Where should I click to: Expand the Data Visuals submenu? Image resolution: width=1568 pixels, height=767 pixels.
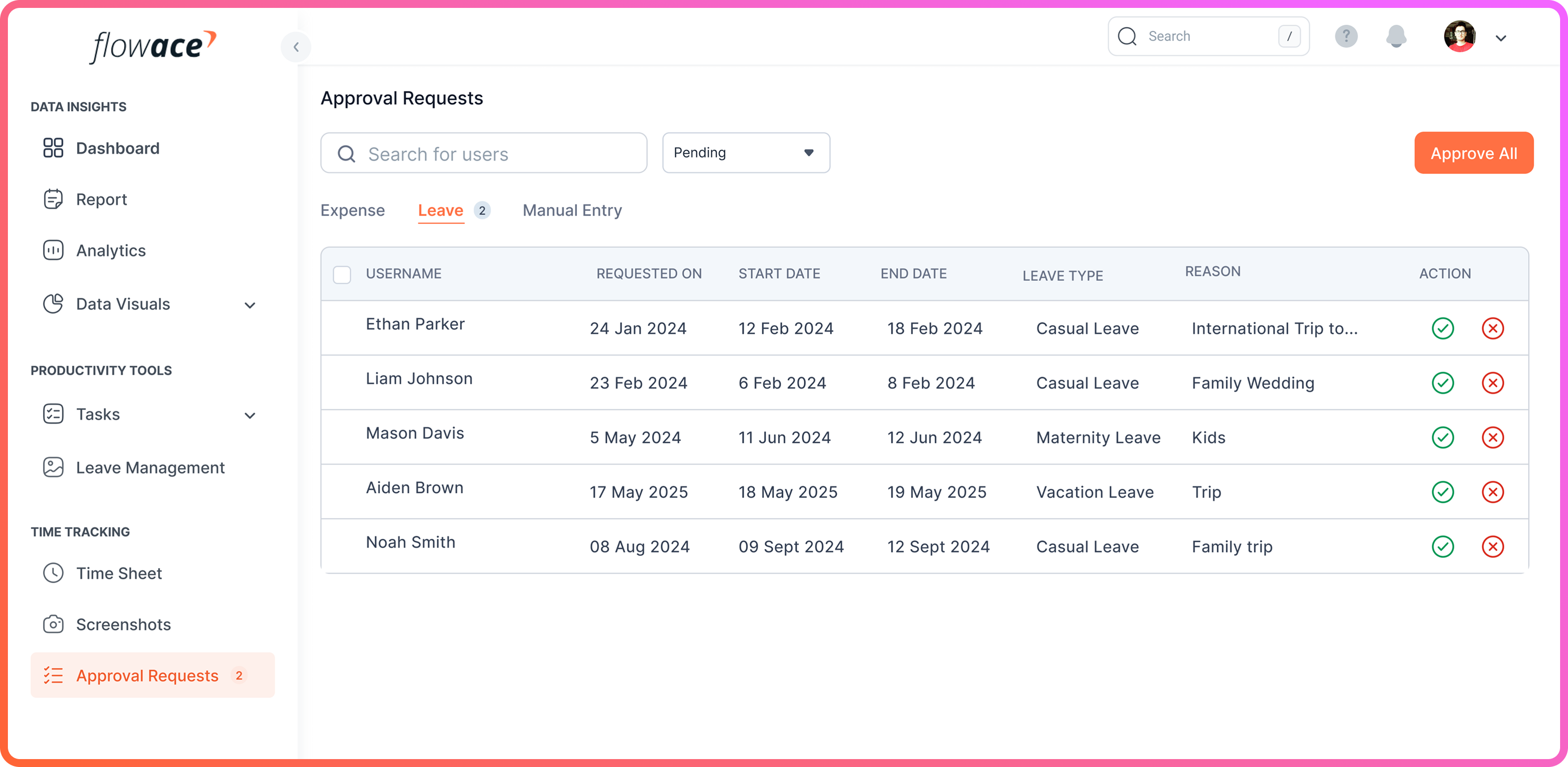click(x=249, y=305)
